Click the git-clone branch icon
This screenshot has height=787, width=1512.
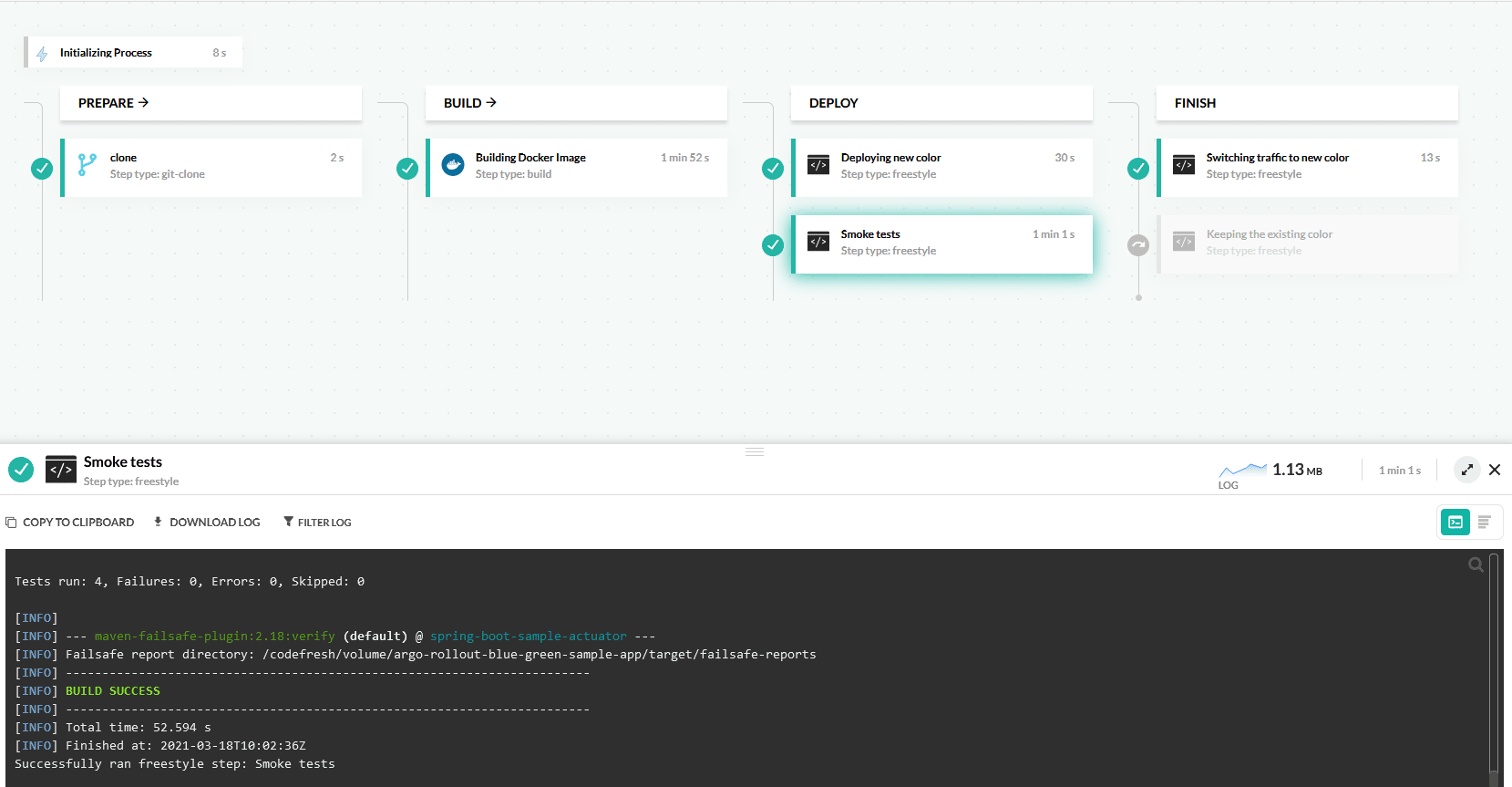tap(87, 165)
